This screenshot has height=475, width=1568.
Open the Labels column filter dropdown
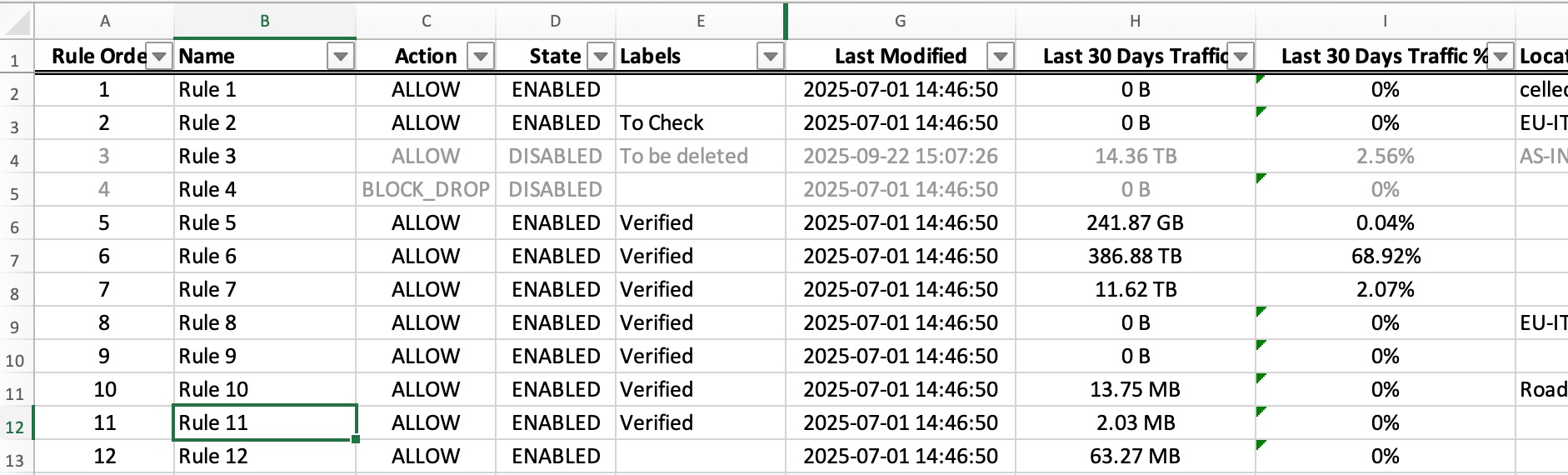771,57
